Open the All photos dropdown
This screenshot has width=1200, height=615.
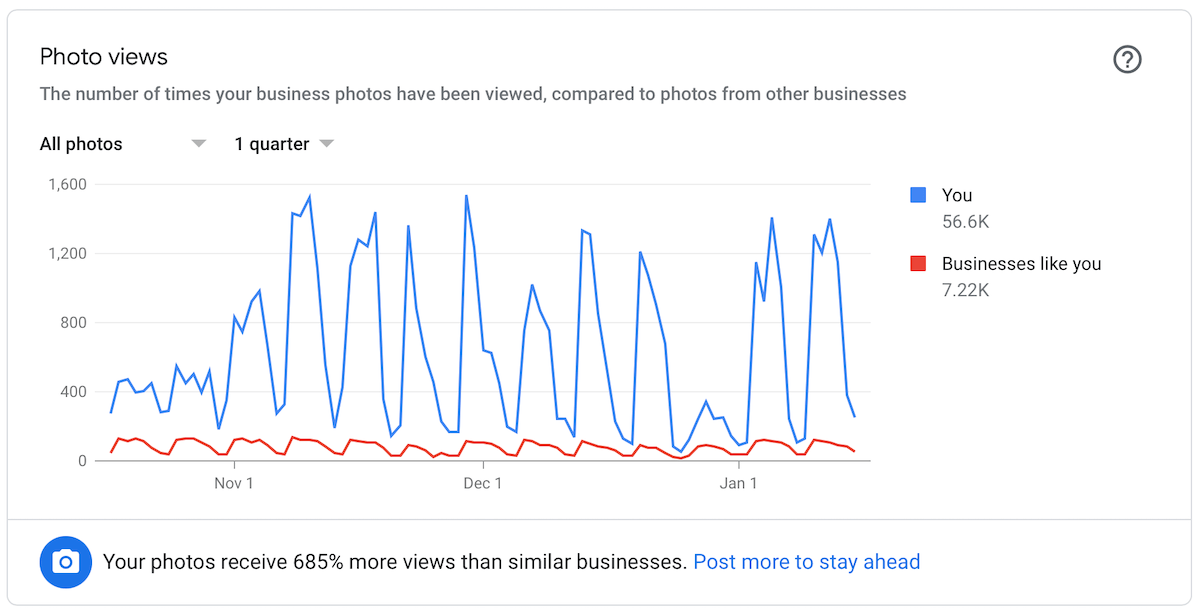[122, 144]
